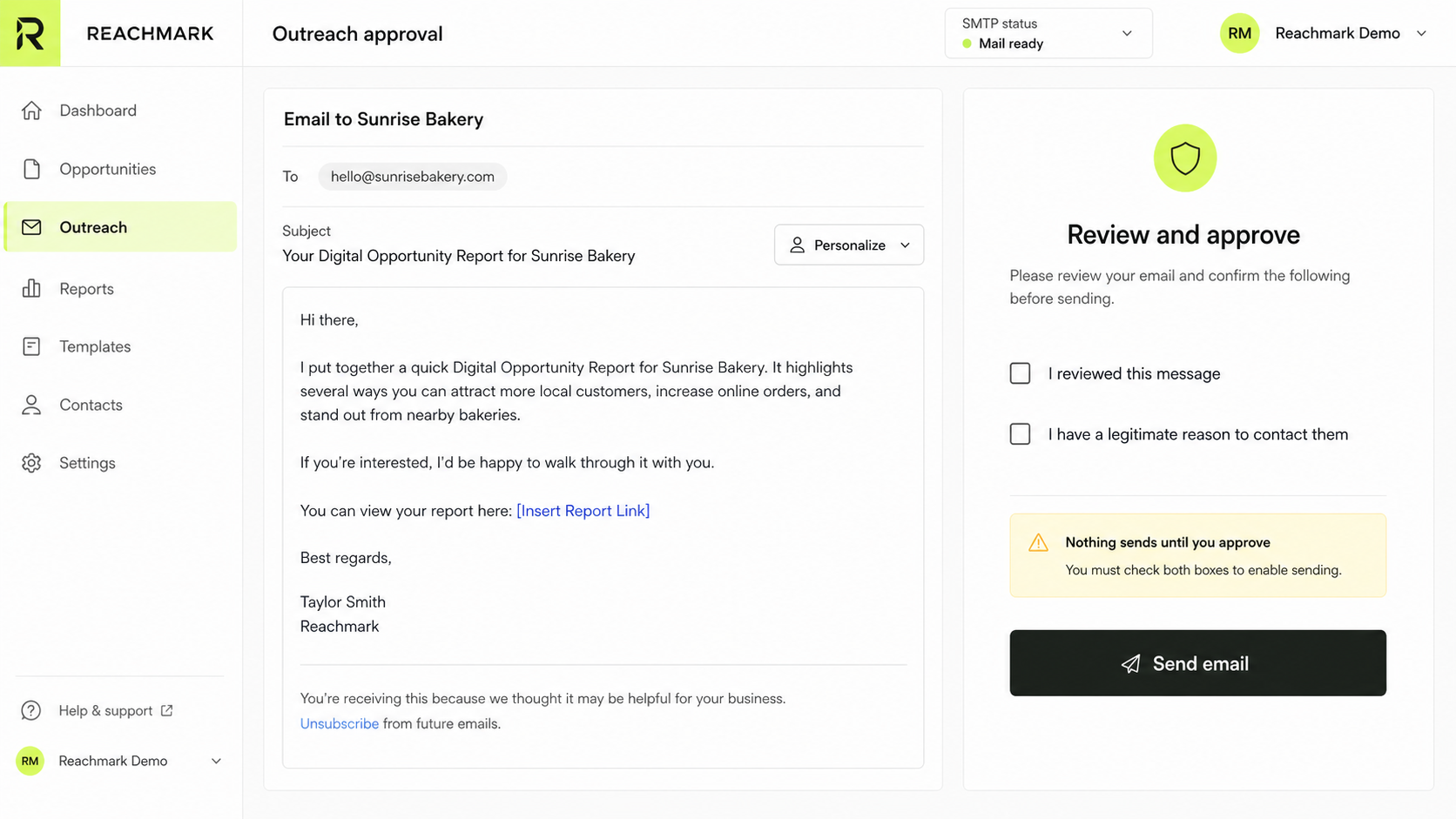Click the Send email button
1456x819 pixels.
pyautogui.click(x=1197, y=663)
